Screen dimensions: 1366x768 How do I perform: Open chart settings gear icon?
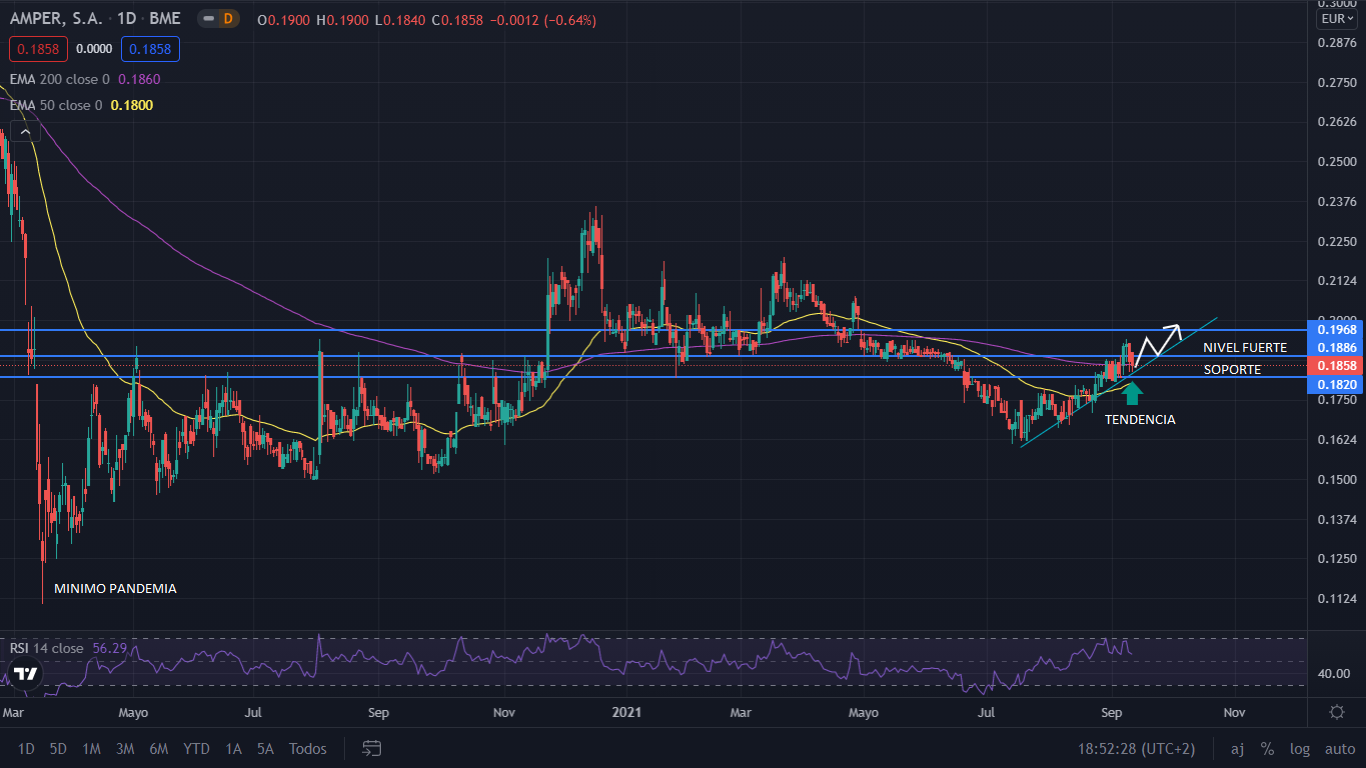[x=1337, y=712]
